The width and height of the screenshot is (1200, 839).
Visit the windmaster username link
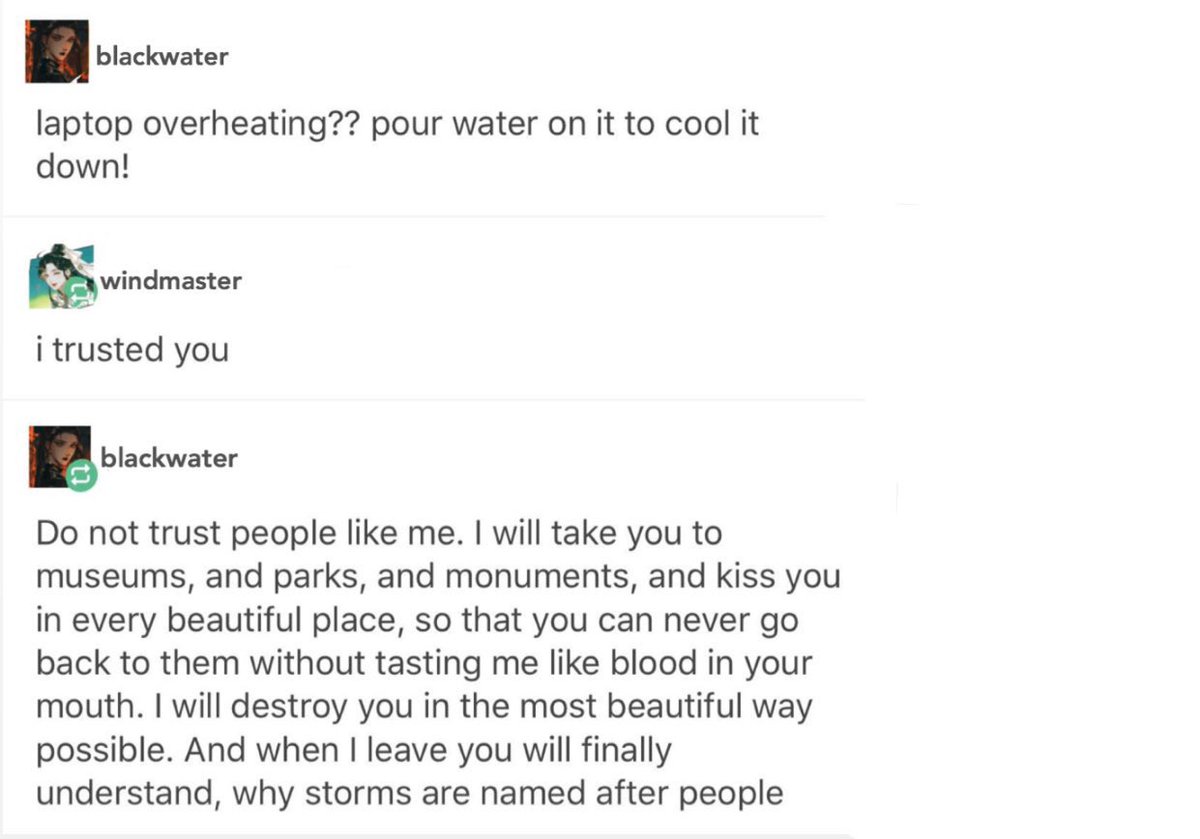pyautogui.click(x=170, y=281)
